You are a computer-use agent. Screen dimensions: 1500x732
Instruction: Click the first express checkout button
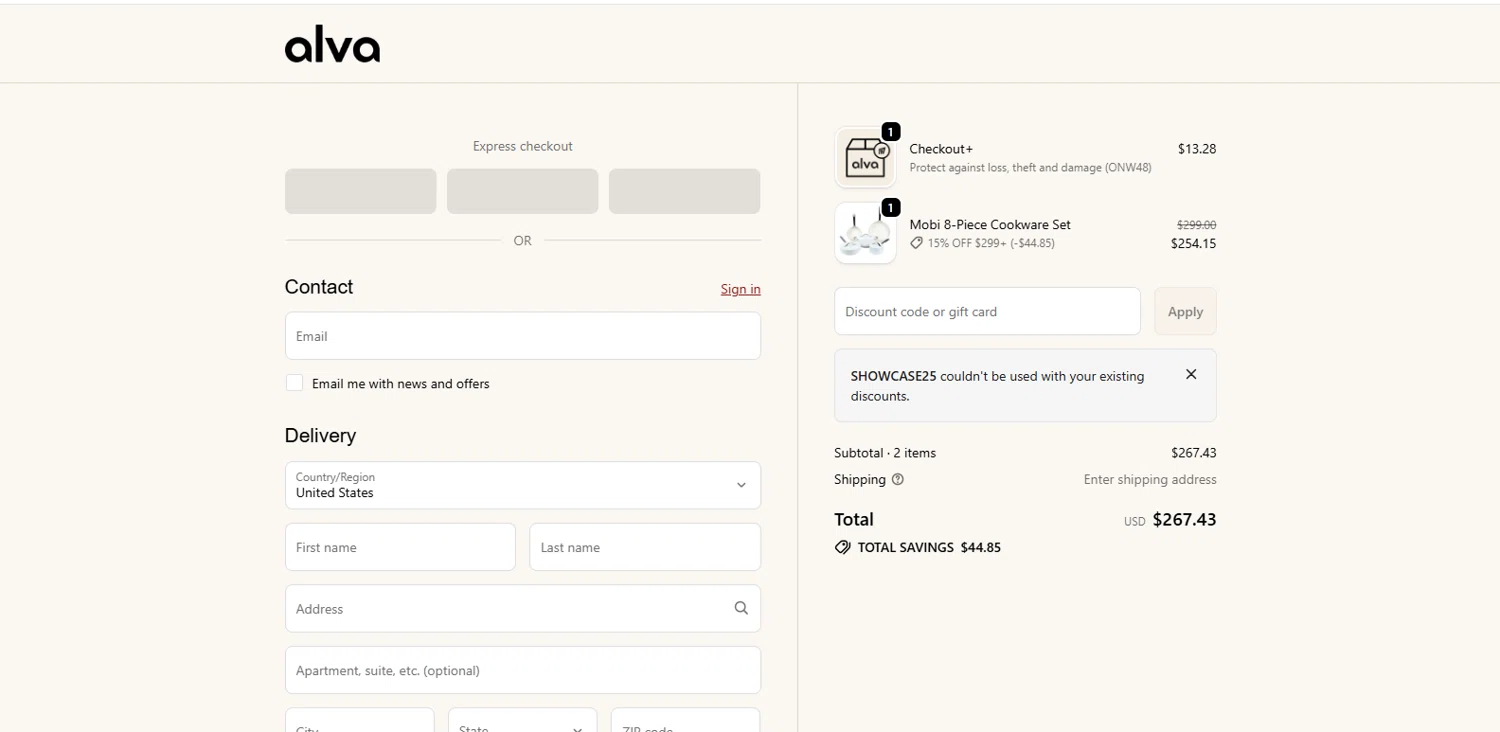[361, 191]
